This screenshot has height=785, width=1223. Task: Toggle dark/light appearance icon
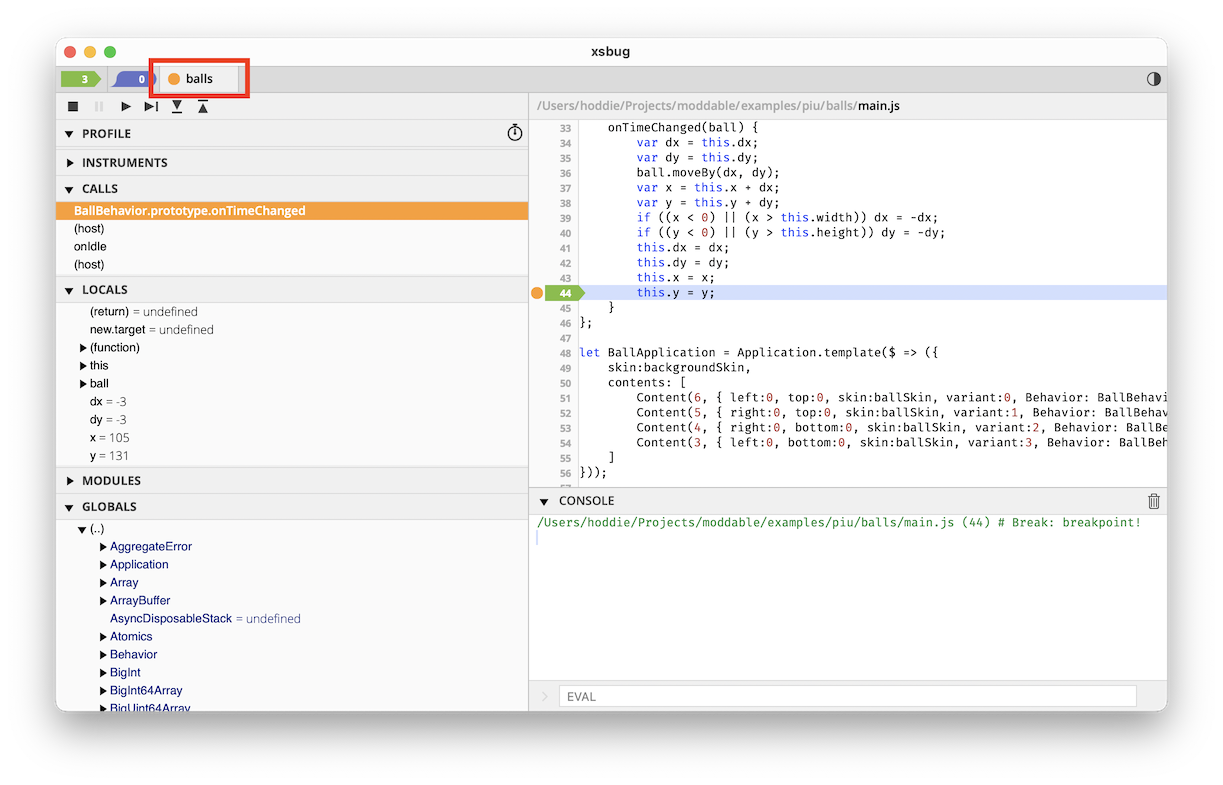tap(1153, 79)
